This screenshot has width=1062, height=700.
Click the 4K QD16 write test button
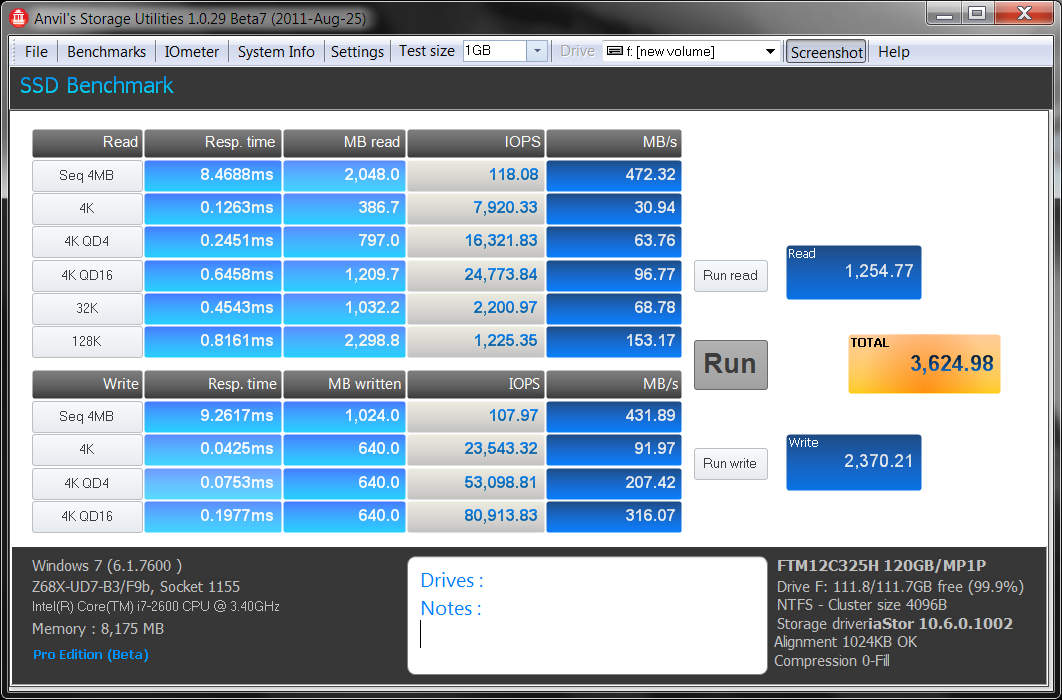(86, 517)
